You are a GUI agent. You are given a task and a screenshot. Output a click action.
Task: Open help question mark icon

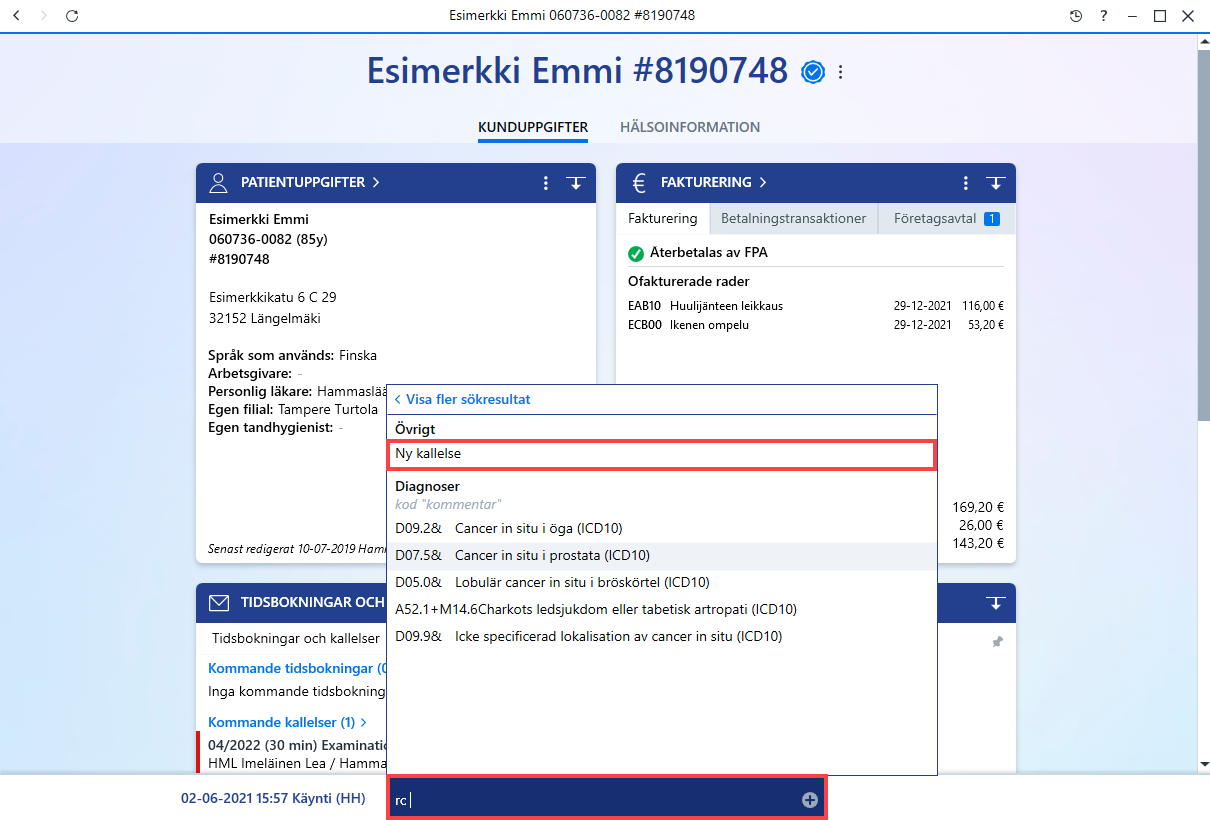click(1103, 16)
